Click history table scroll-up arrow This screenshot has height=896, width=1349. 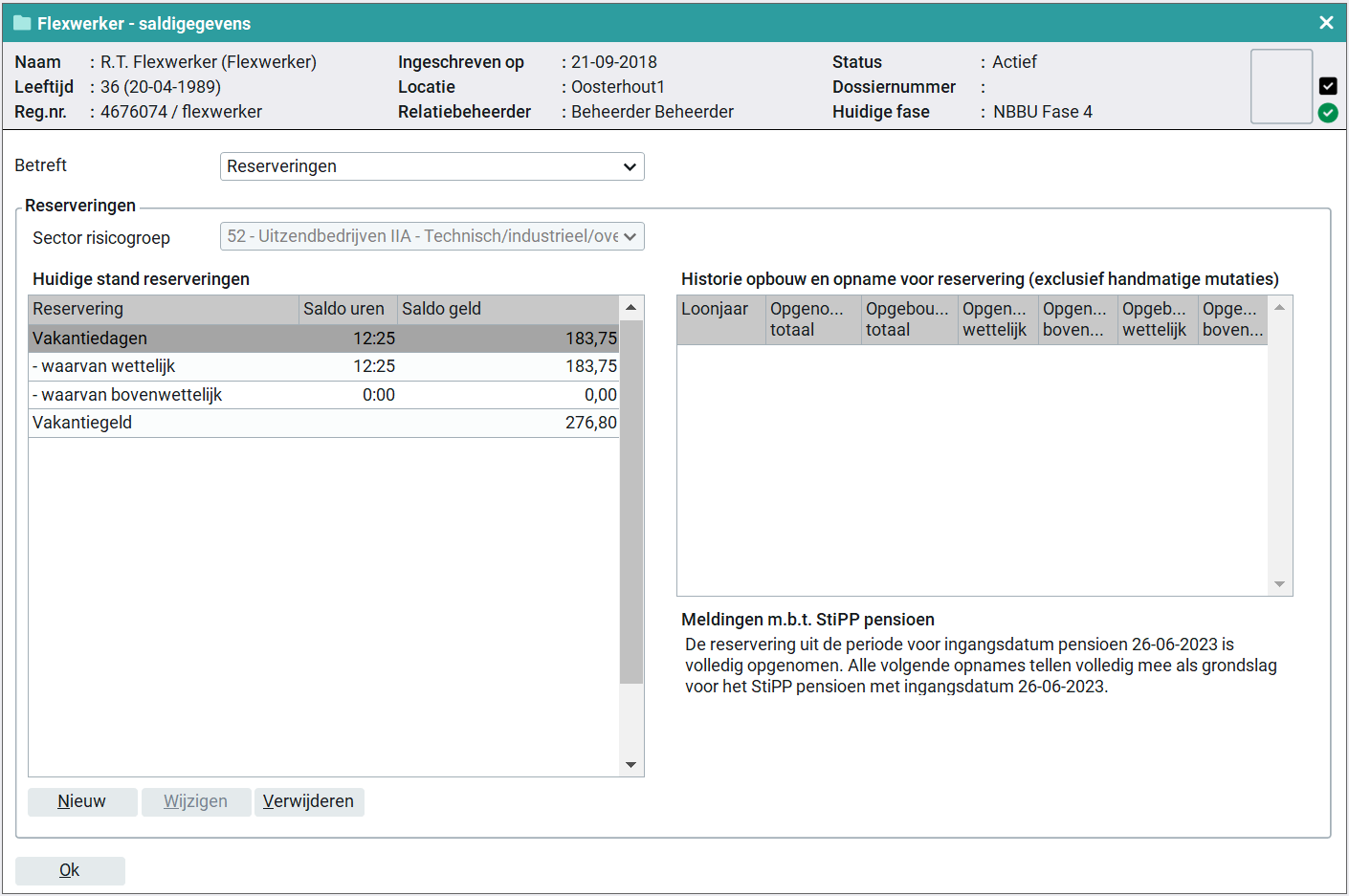click(x=1279, y=308)
